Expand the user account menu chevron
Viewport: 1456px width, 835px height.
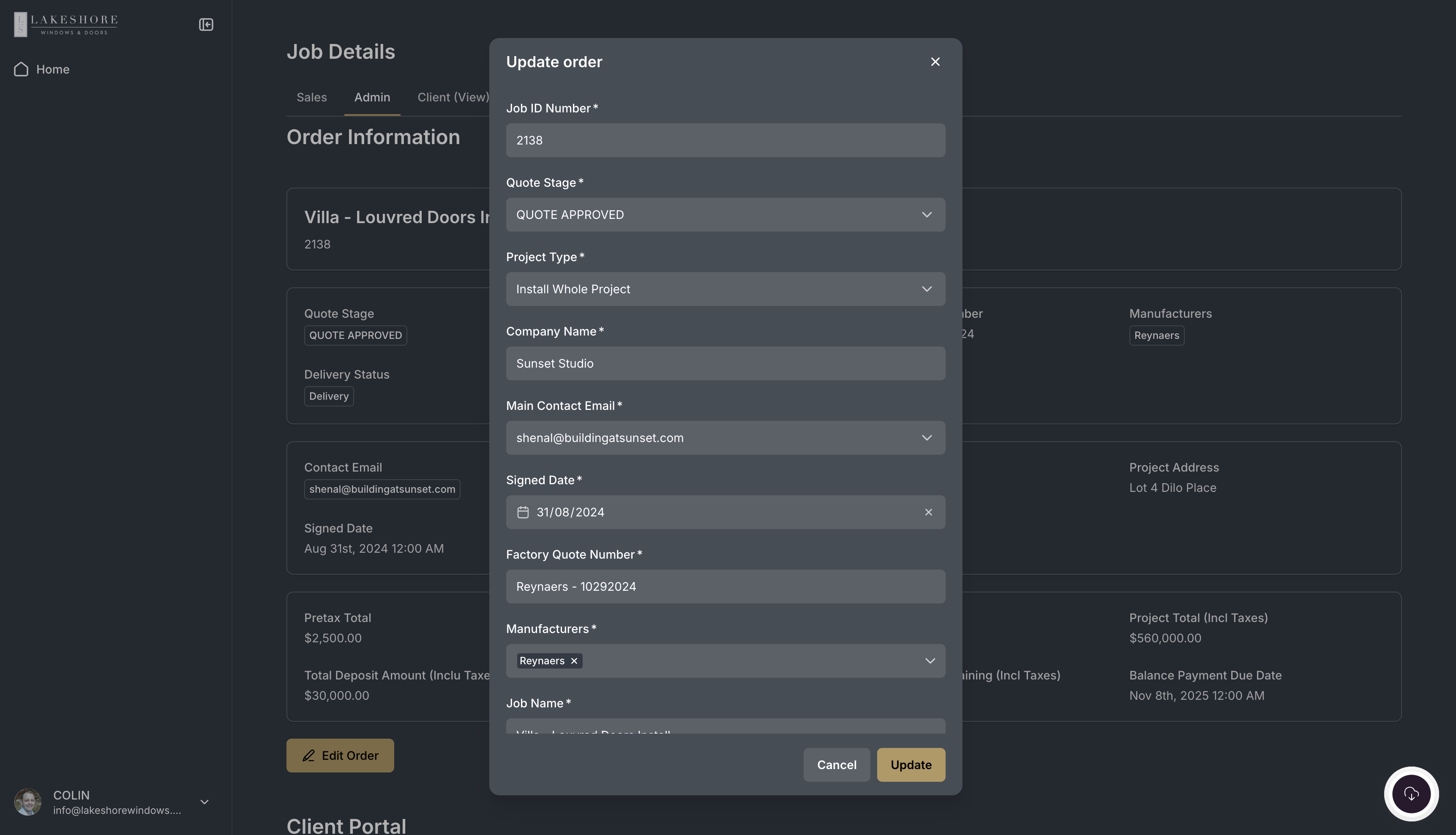204,802
